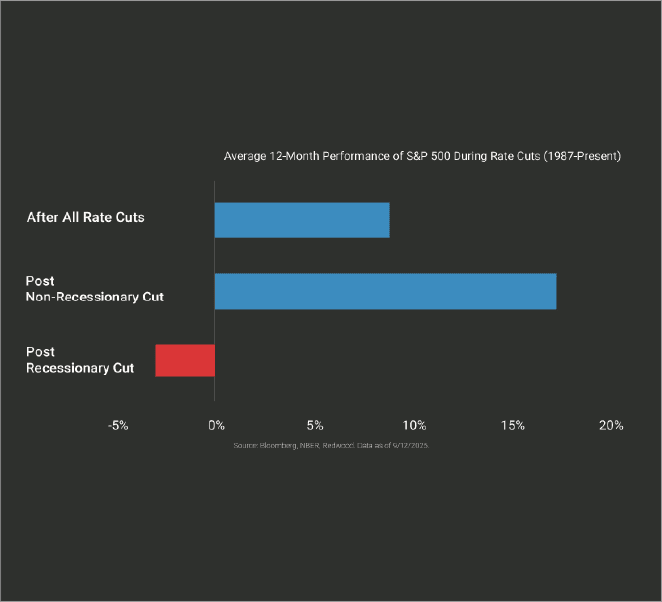This screenshot has width=662, height=602.
Task: Click the "Non-Recessionary Cut" label text
Action: 95,298
